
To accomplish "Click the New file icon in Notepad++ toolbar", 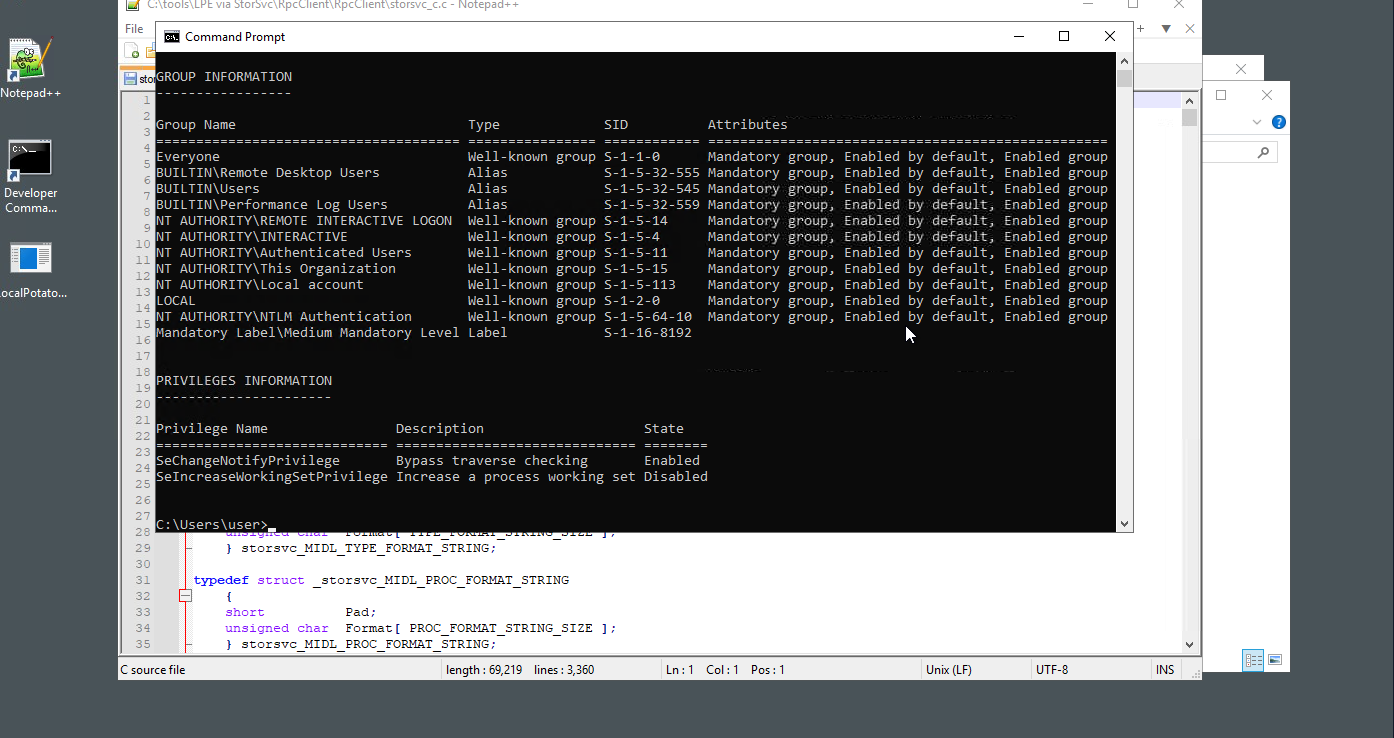I will pos(132,52).
